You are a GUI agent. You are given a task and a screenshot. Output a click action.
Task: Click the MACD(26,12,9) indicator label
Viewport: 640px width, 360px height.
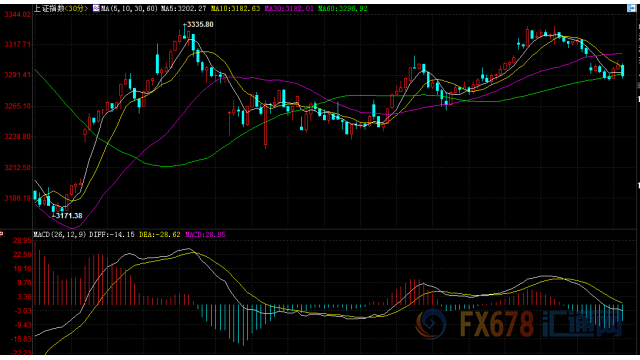(x=60, y=235)
